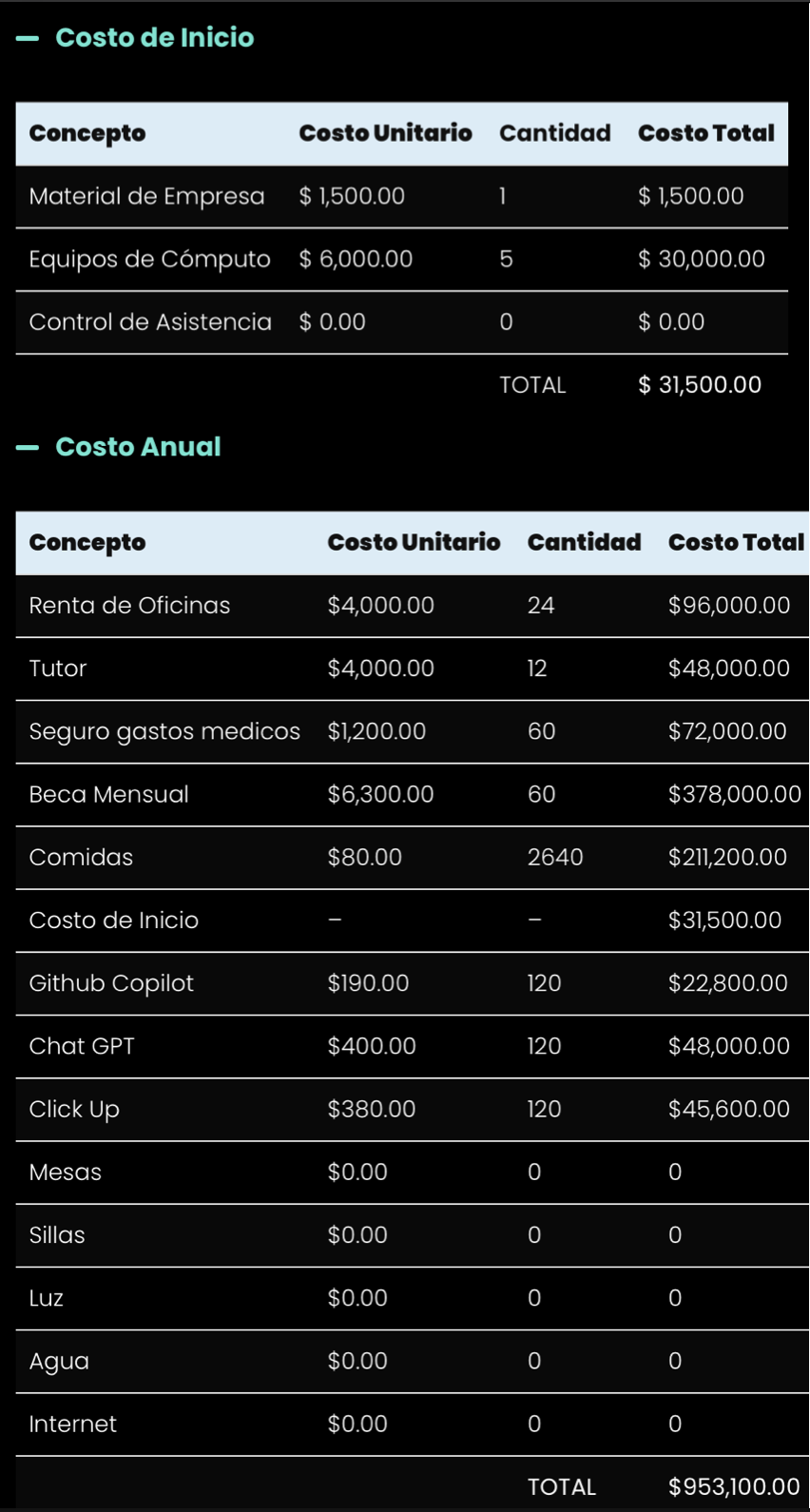Click the Tutor quantity value 12
The image size is (810, 1512).
pyautogui.click(x=537, y=668)
